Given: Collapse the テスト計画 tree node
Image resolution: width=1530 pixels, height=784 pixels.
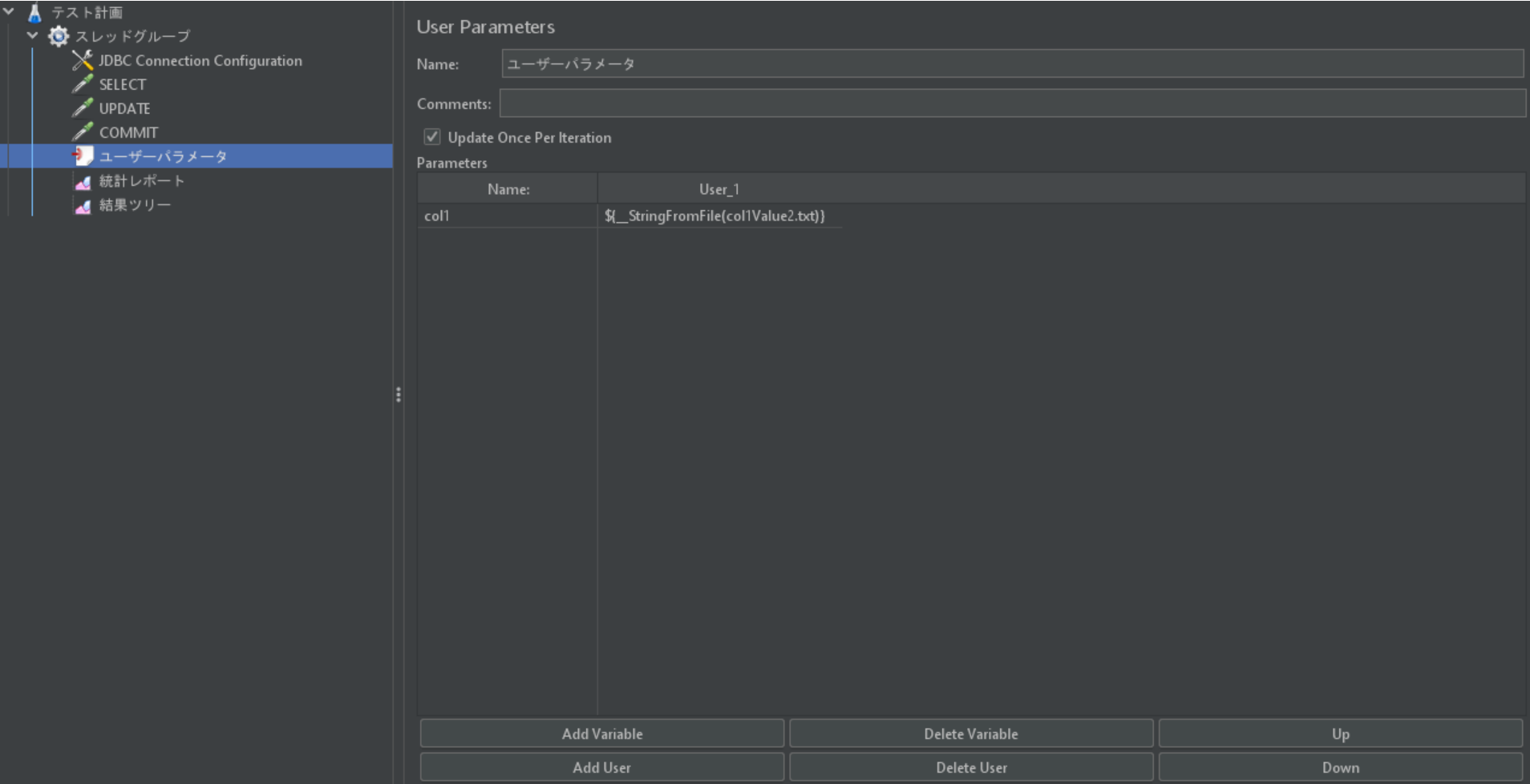Looking at the screenshot, I should click(x=9, y=12).
